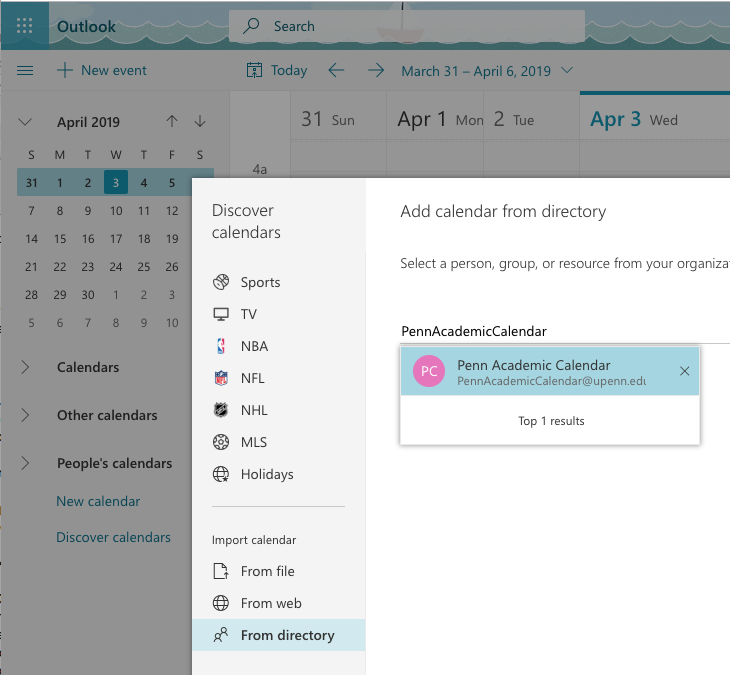Image resolution: width=730 pixels, height=675 pixels.
Task: Expand the People's calendars group
Action: [25, 463]
